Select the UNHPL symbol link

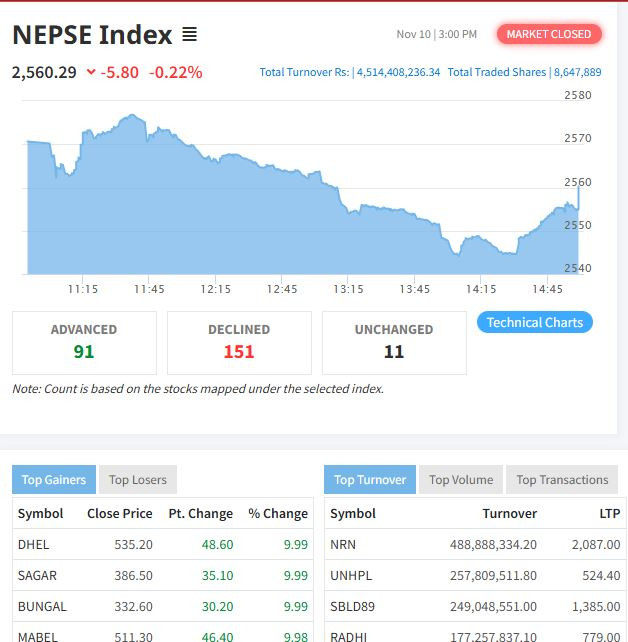[x=349, y=576]
